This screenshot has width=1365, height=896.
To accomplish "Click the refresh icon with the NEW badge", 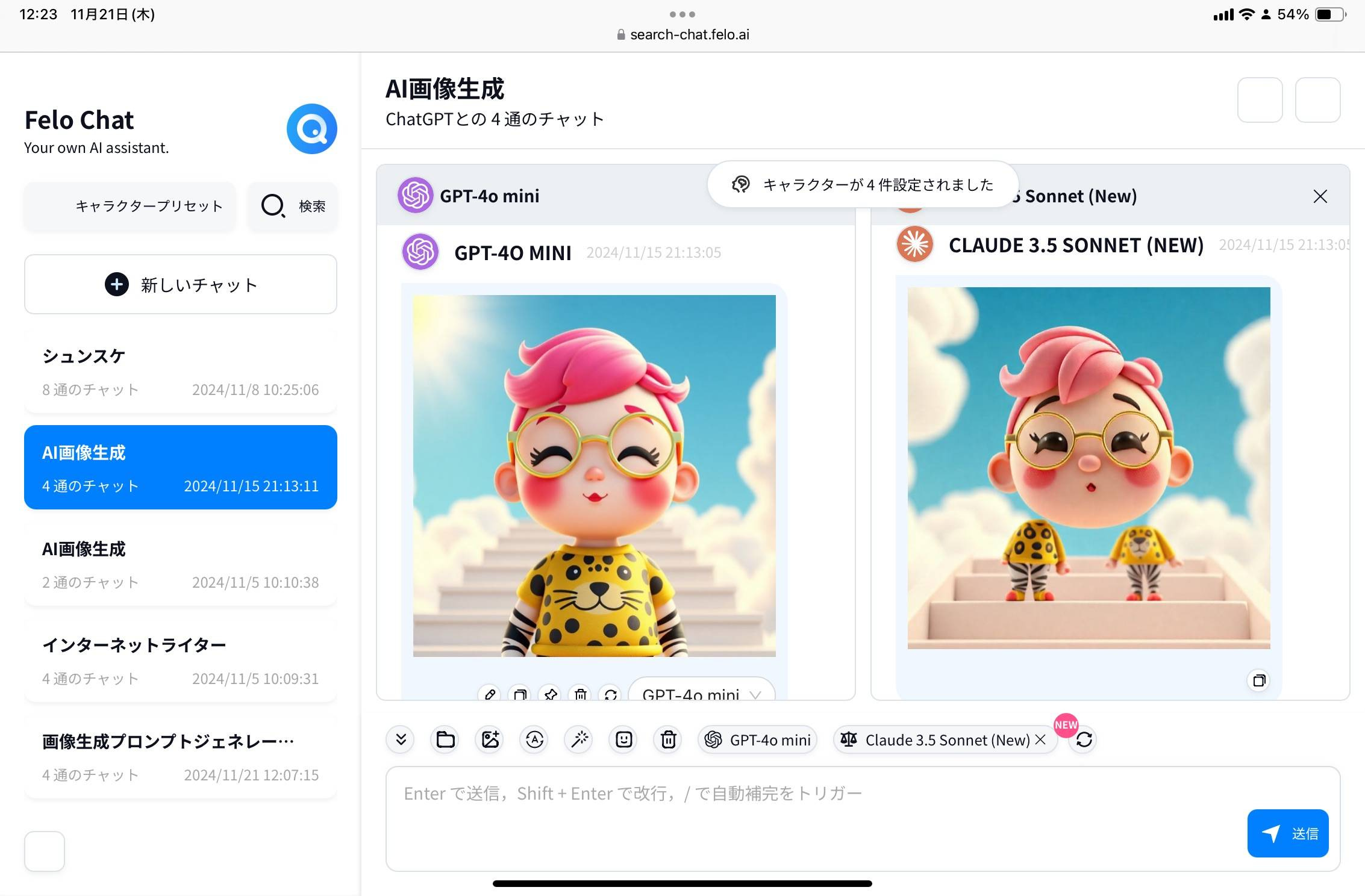I will (1083, 739).
